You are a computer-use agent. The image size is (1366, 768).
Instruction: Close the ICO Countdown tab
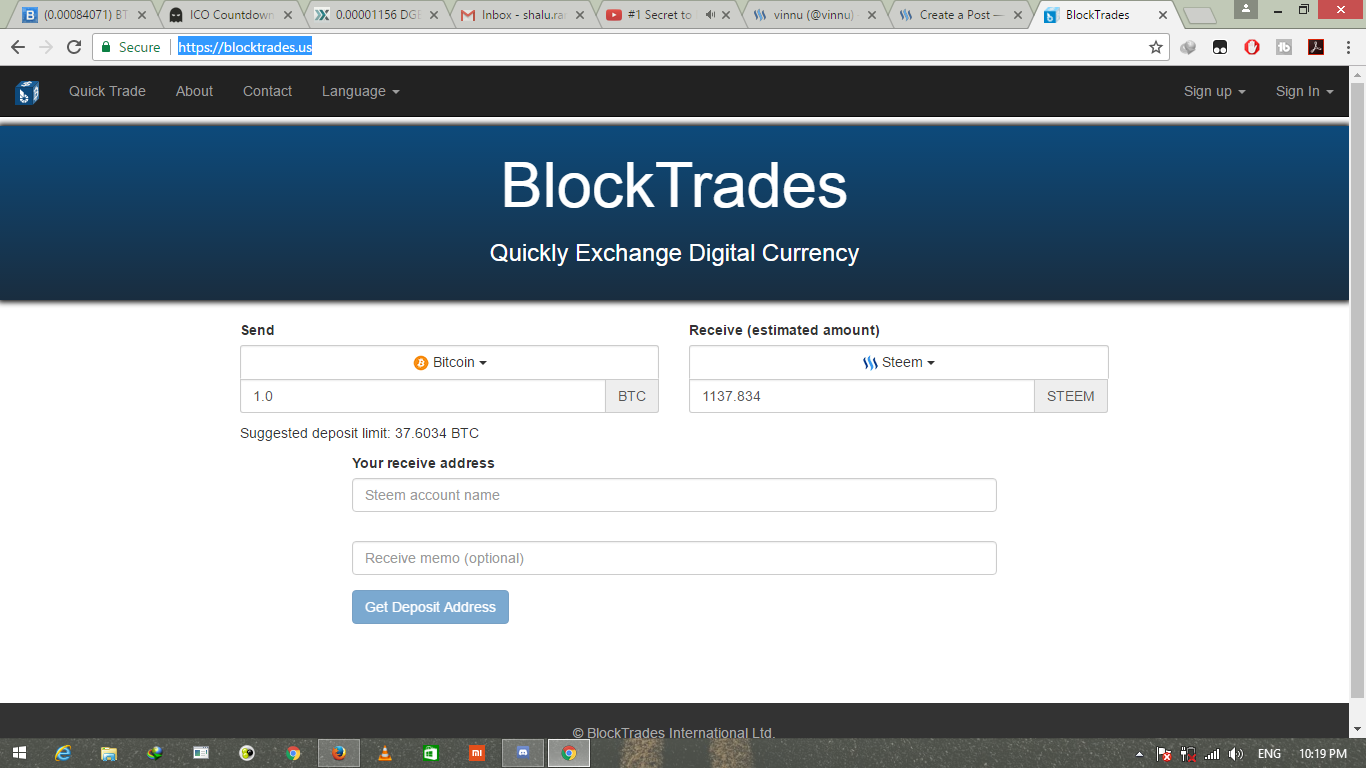pos(287,15)
